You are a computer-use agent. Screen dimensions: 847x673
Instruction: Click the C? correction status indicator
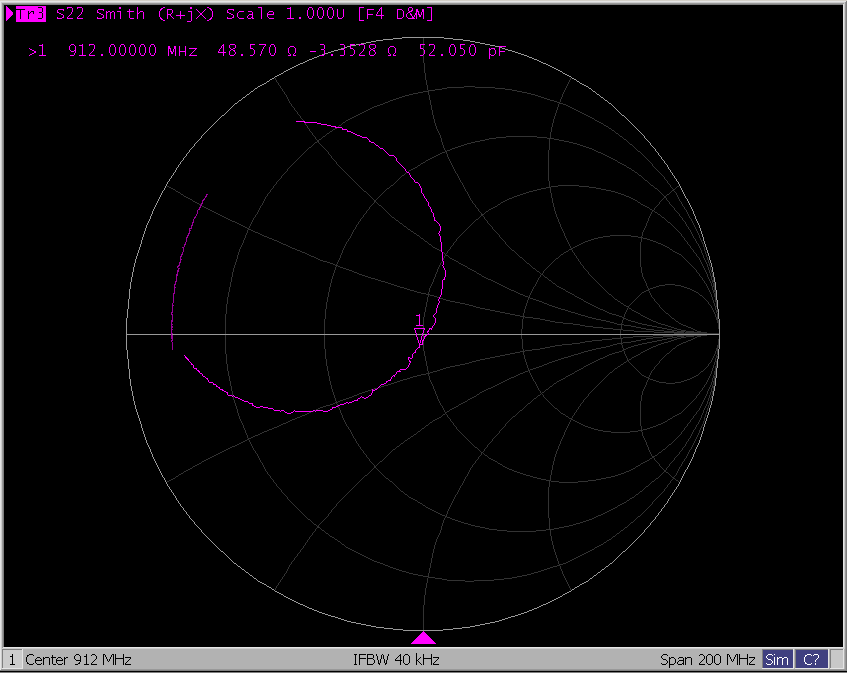811,660
